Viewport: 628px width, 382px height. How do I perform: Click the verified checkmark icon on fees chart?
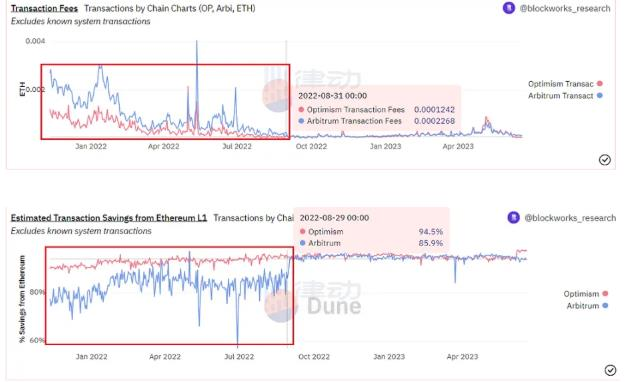point(604,160)
